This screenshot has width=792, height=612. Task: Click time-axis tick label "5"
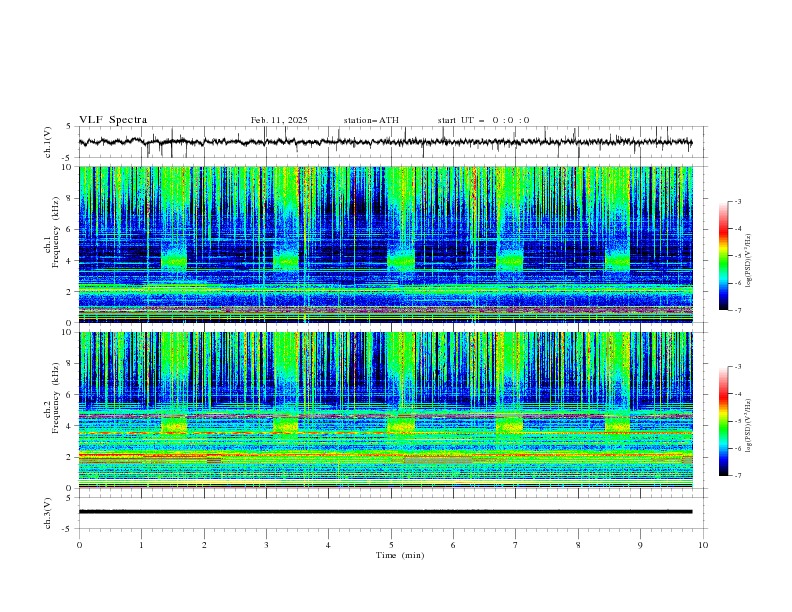click(x=391, y=545)
